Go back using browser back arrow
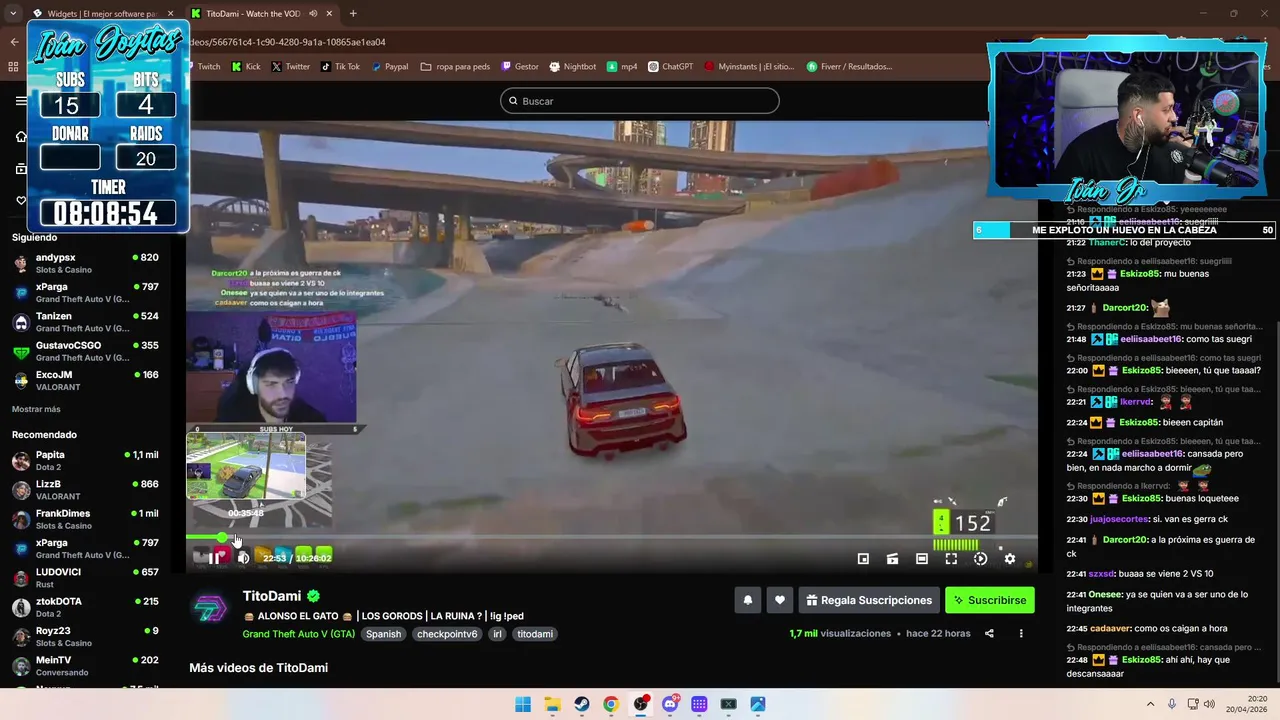Image resolution: width=1280 pixels, height=720 pixels. (x=14, y=42)
